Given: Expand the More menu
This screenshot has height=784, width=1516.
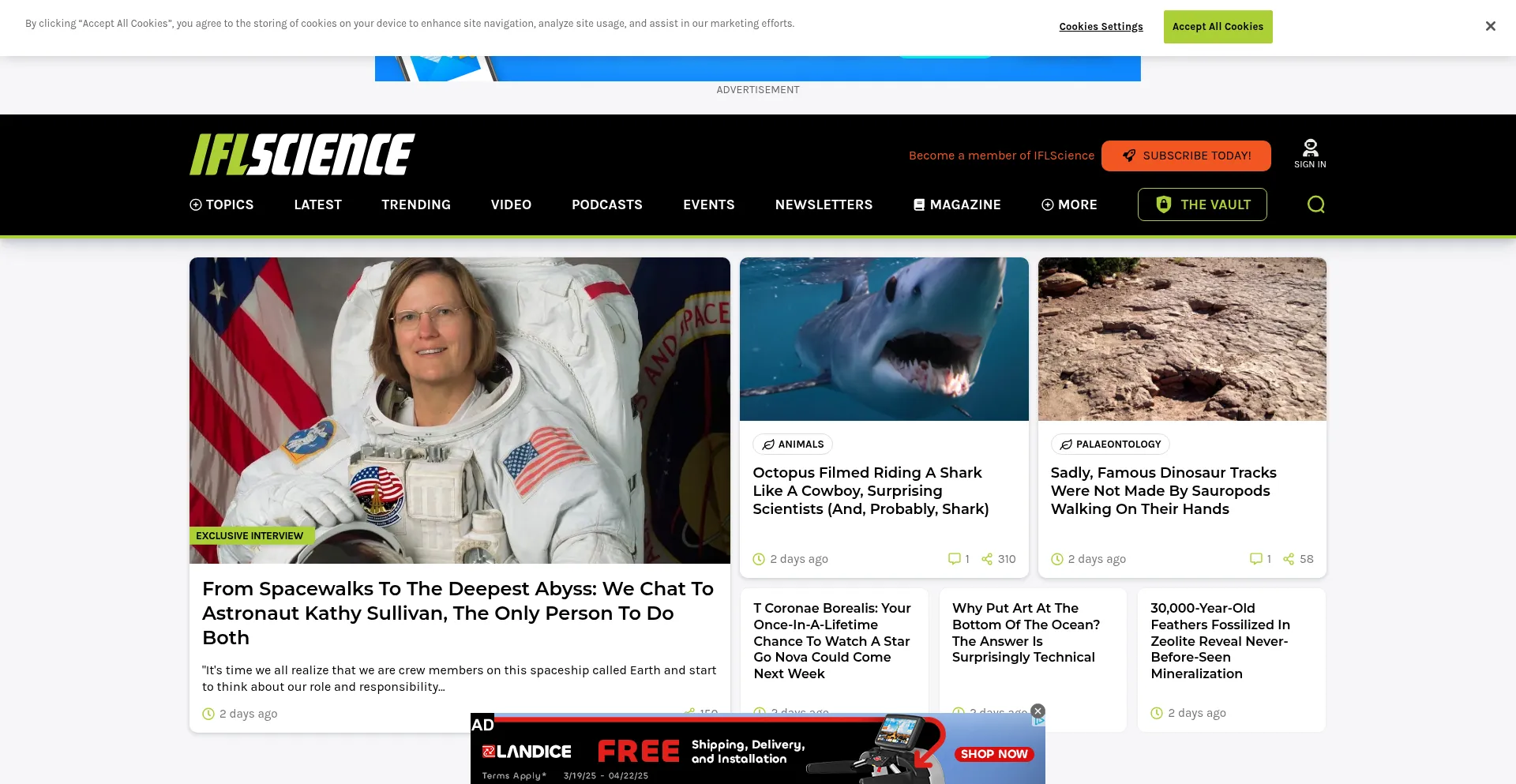Looking at the screenshot, I should (1069, 204).
